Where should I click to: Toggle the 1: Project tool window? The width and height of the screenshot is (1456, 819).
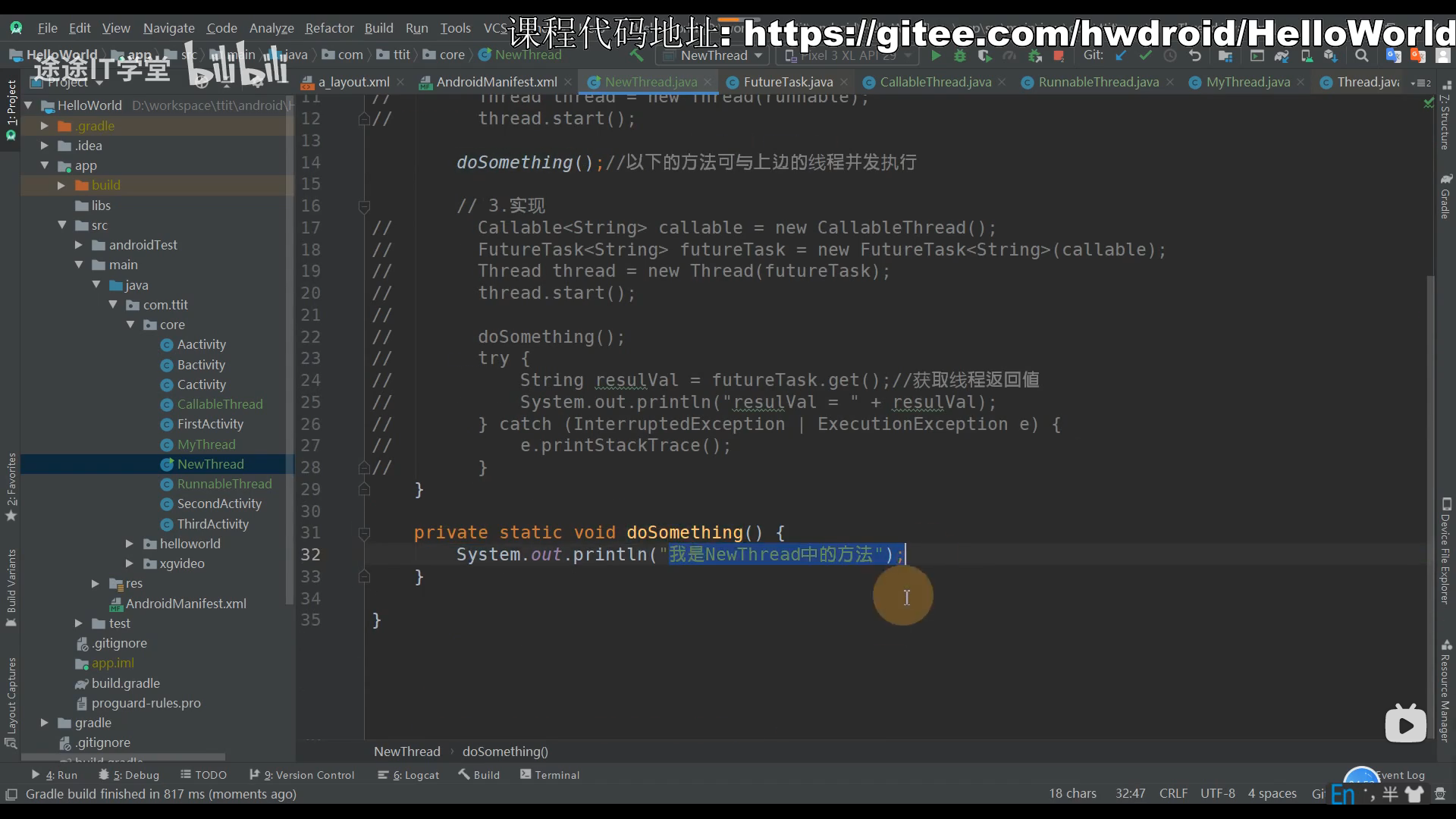click(11, 110)
